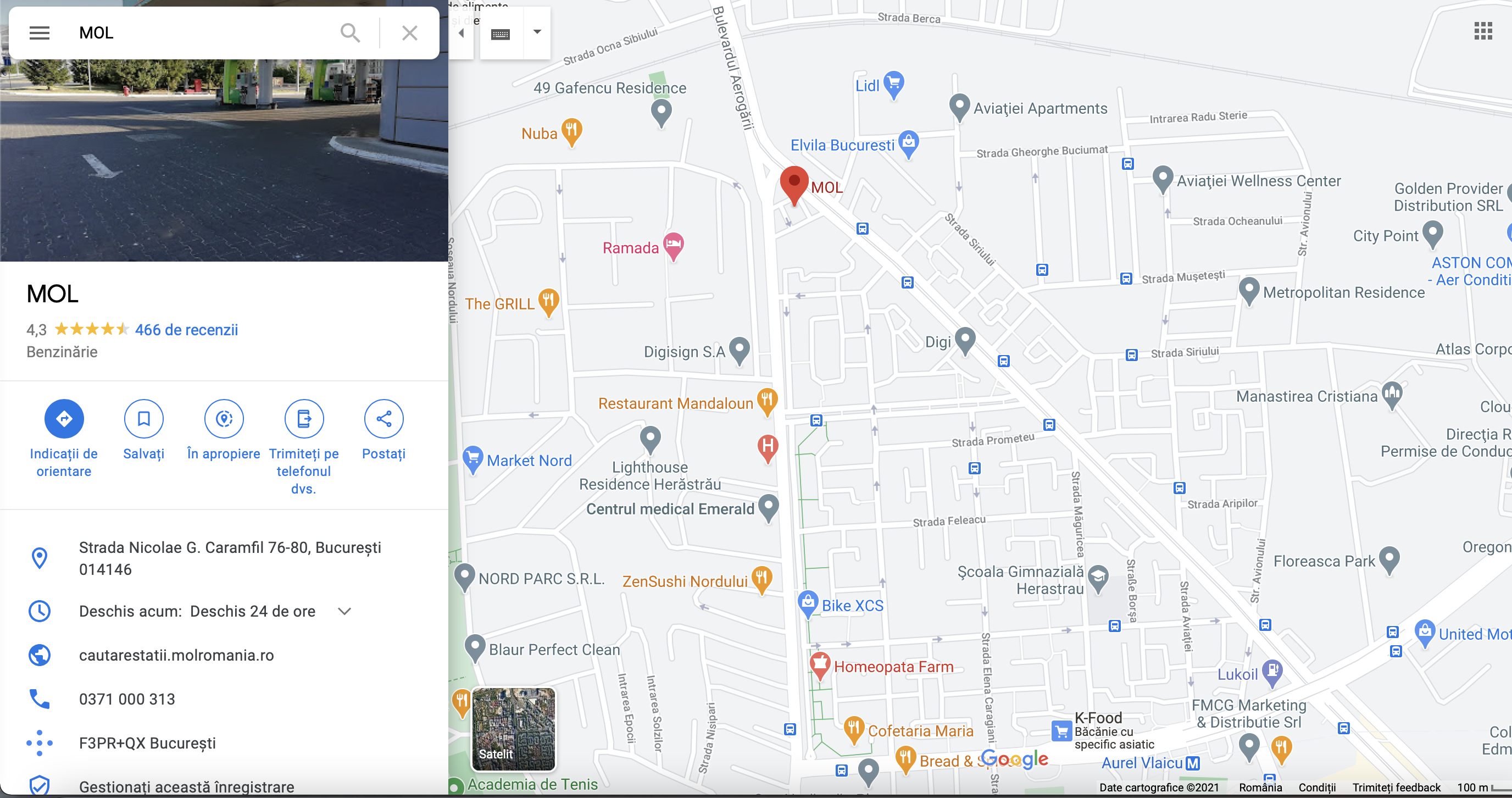
Task: Toggle the on-screen keyboard input tool
Action: (500, 34)
